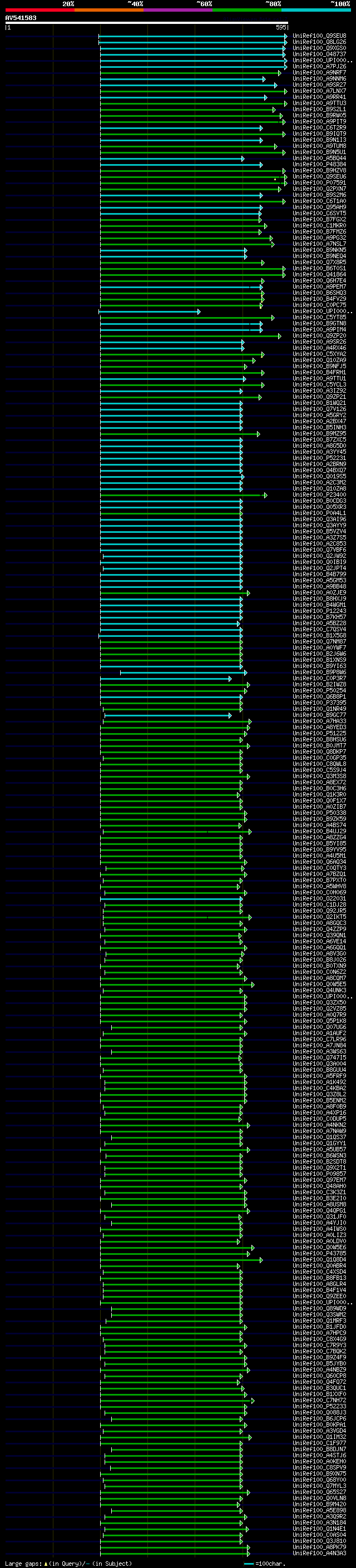Select UniRef100_B9RW05 entry
The width and height of the screenshot is (356, 1568).
(x=319, y=115)
